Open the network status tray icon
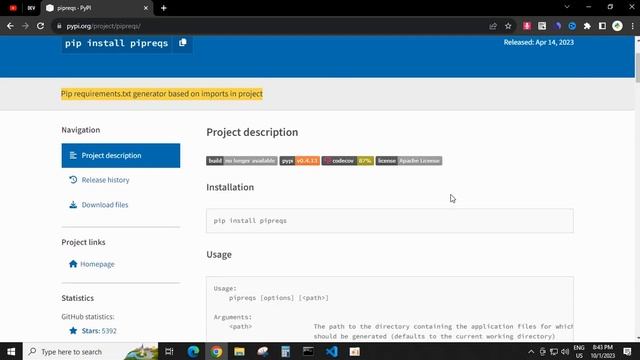 coord(554,351)
